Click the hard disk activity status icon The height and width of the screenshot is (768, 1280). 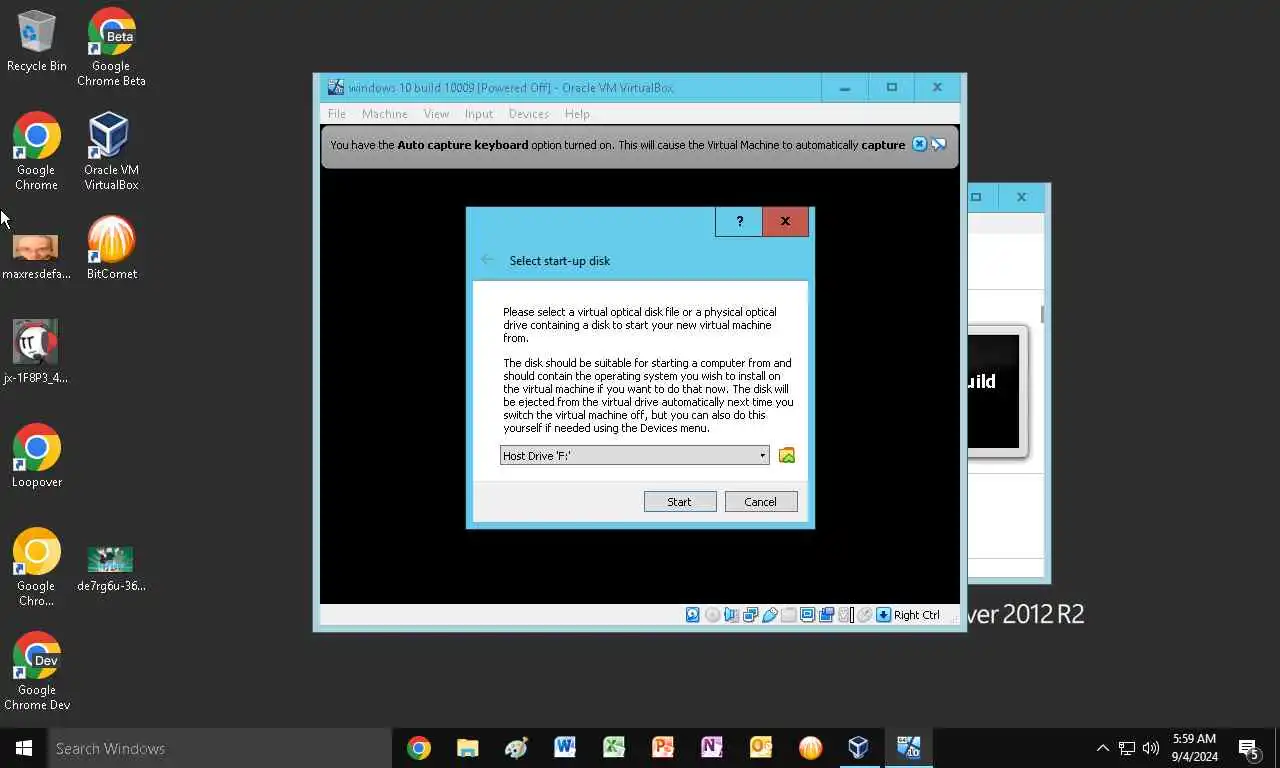692,615
